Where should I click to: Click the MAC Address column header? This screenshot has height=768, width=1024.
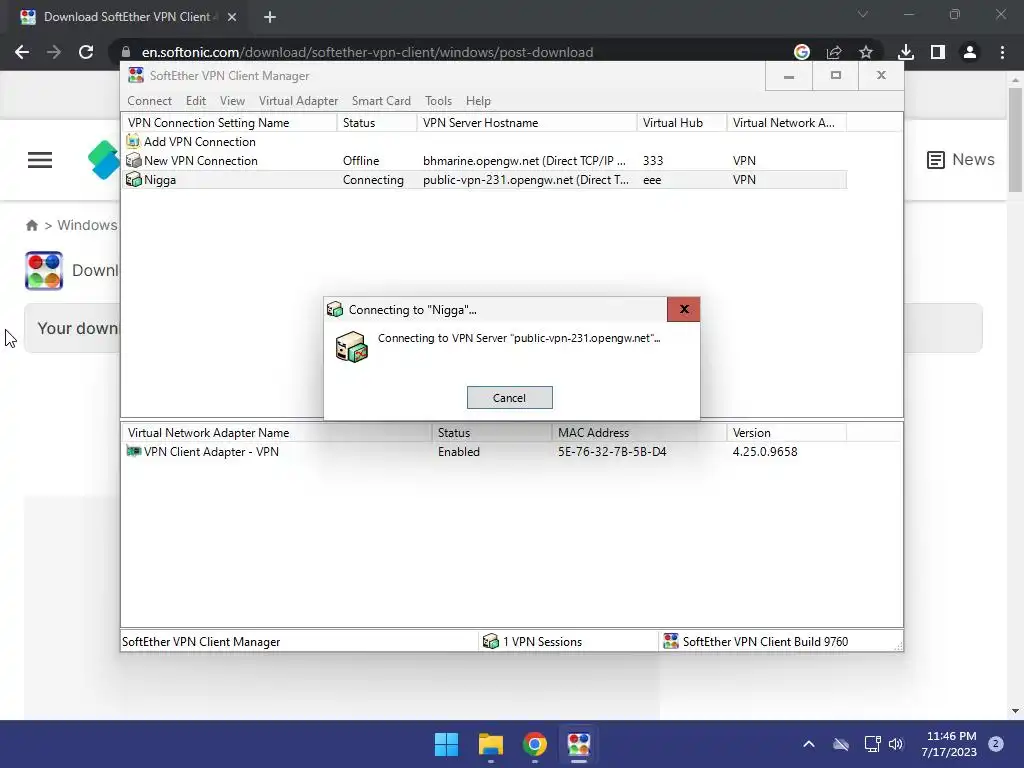pos(639,432)
